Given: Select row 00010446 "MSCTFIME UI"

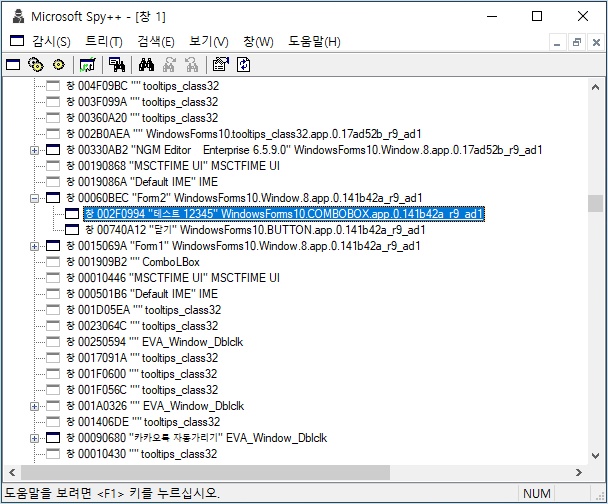Looking at the screenshot, I should pos(173,278).
